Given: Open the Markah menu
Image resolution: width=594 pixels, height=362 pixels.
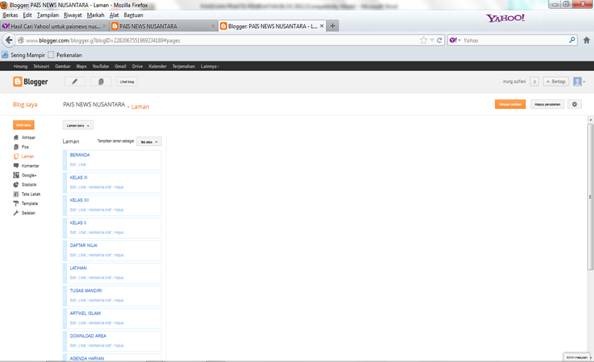Looking at the screenshot, I should click(95, 15).
